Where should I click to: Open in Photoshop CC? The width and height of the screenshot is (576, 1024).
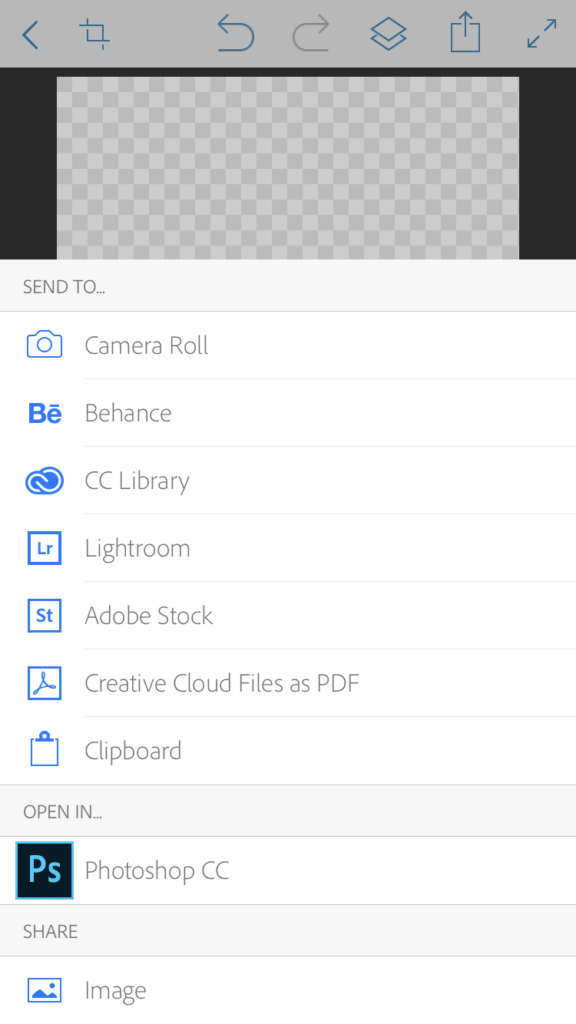click(x=288, y=871)
